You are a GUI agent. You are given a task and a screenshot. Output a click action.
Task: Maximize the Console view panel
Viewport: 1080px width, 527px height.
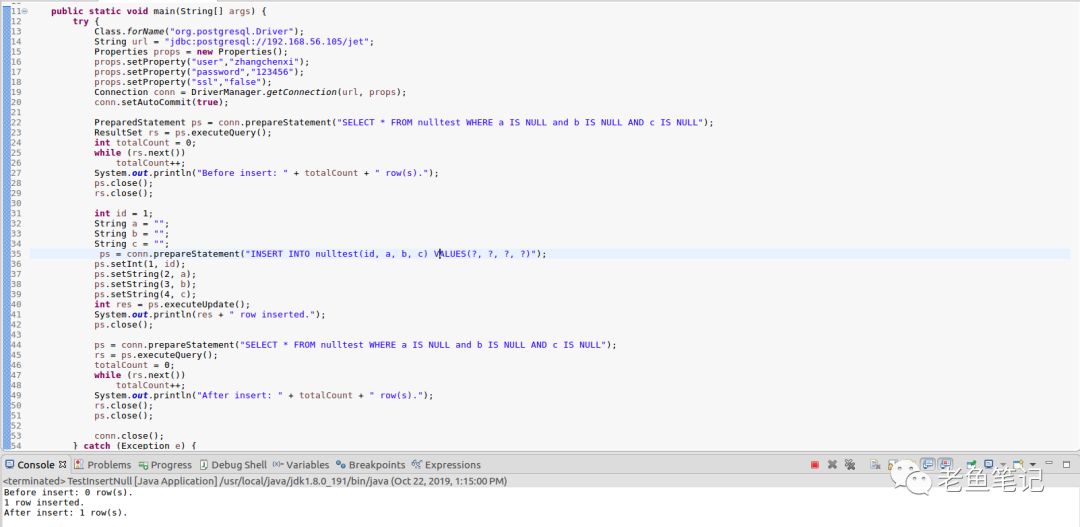[x=1066, y=464]
